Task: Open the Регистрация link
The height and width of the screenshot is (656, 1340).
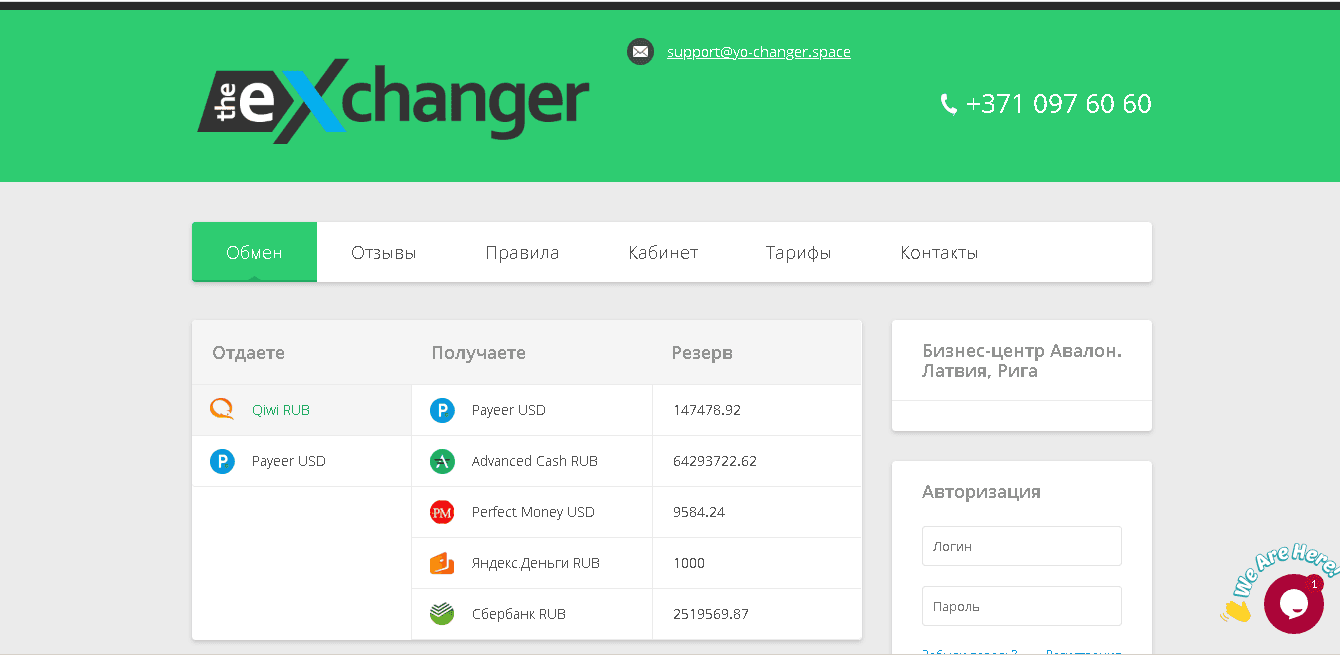Action: pyautogui.click(x=1082, y=652)
